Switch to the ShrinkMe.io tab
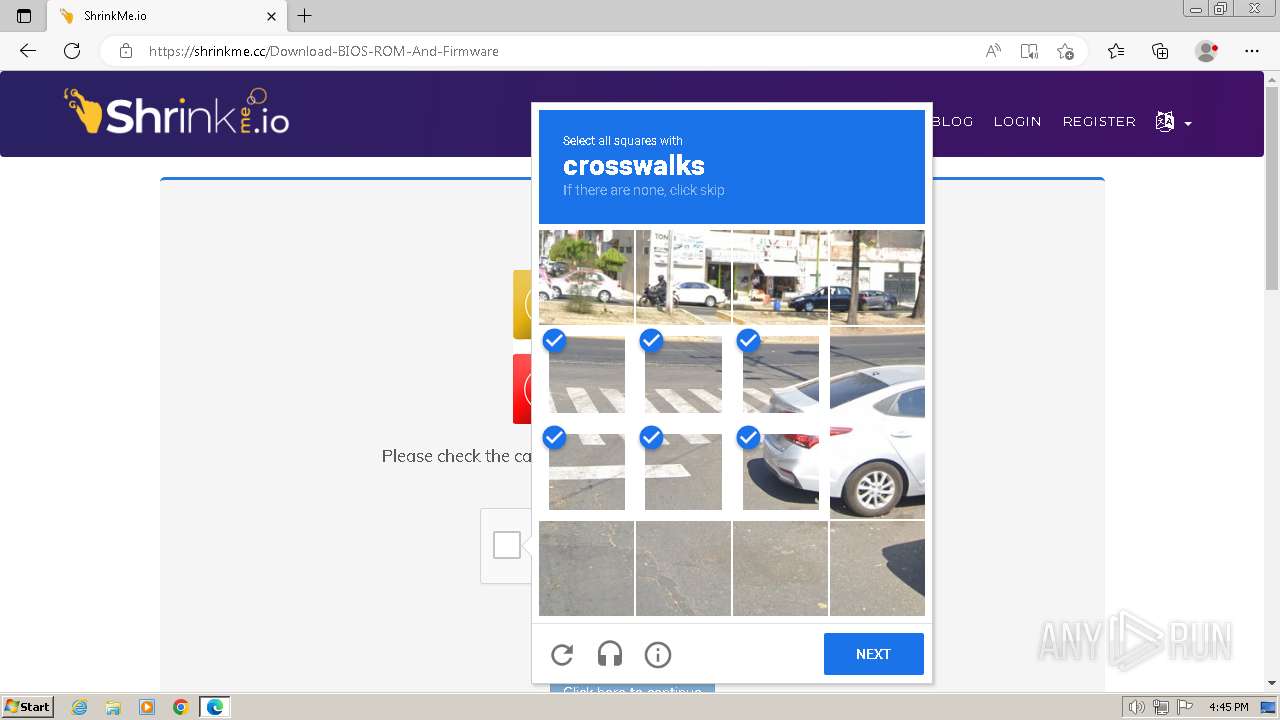The image size is (1280, 720). (166, 16)
